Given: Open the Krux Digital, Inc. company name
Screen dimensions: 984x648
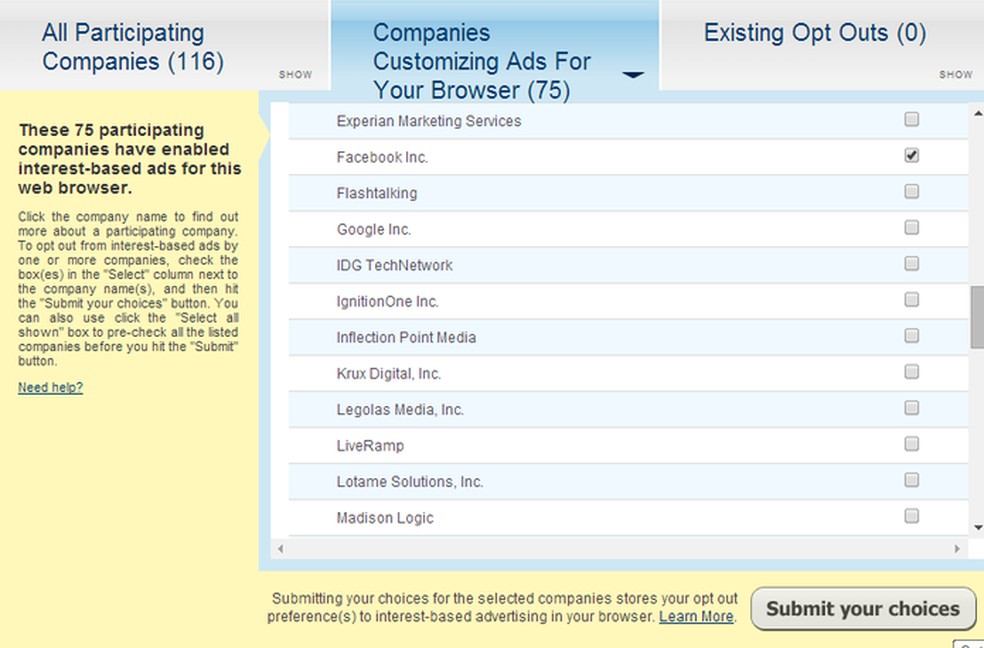Looking at the screenshot, I should point(388,374).
